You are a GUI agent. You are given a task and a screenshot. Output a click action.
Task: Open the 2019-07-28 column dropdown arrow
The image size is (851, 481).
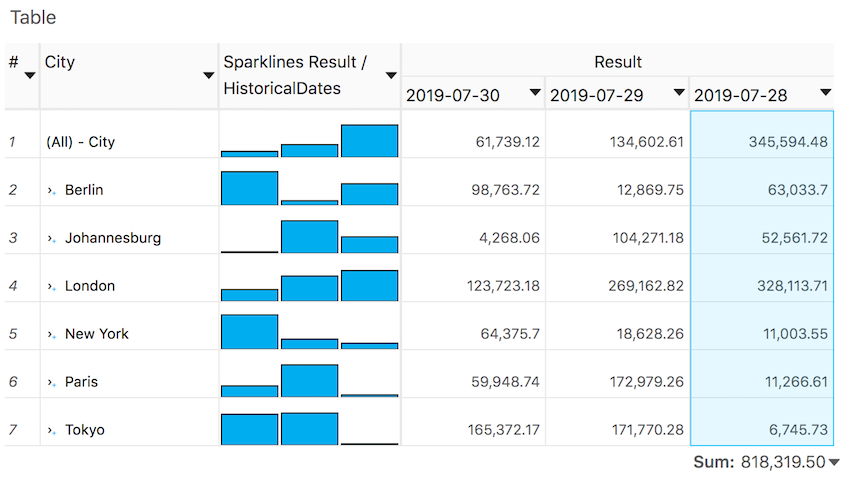(825, 92)
